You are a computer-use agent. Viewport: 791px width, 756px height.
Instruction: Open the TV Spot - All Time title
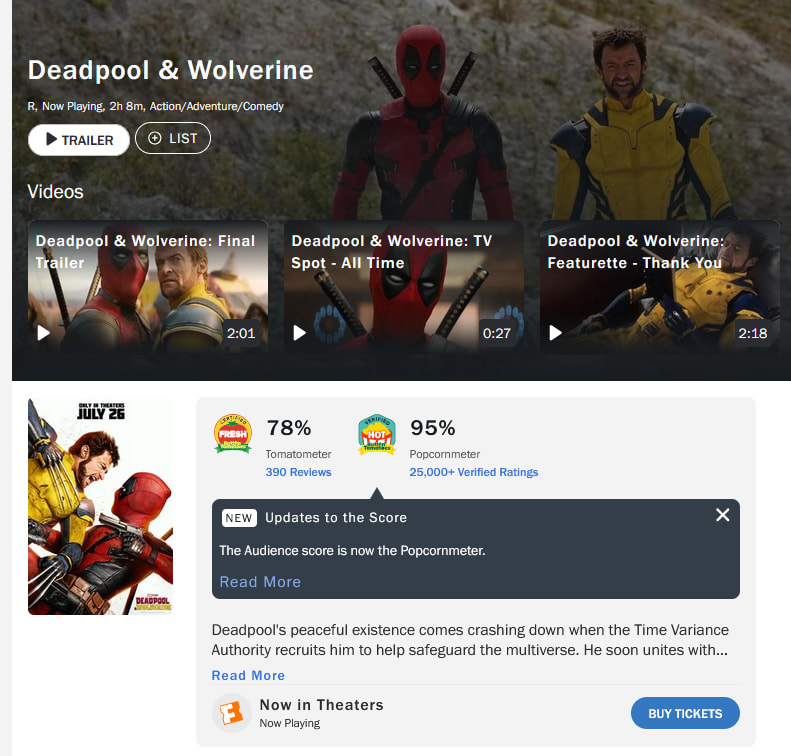391,252
